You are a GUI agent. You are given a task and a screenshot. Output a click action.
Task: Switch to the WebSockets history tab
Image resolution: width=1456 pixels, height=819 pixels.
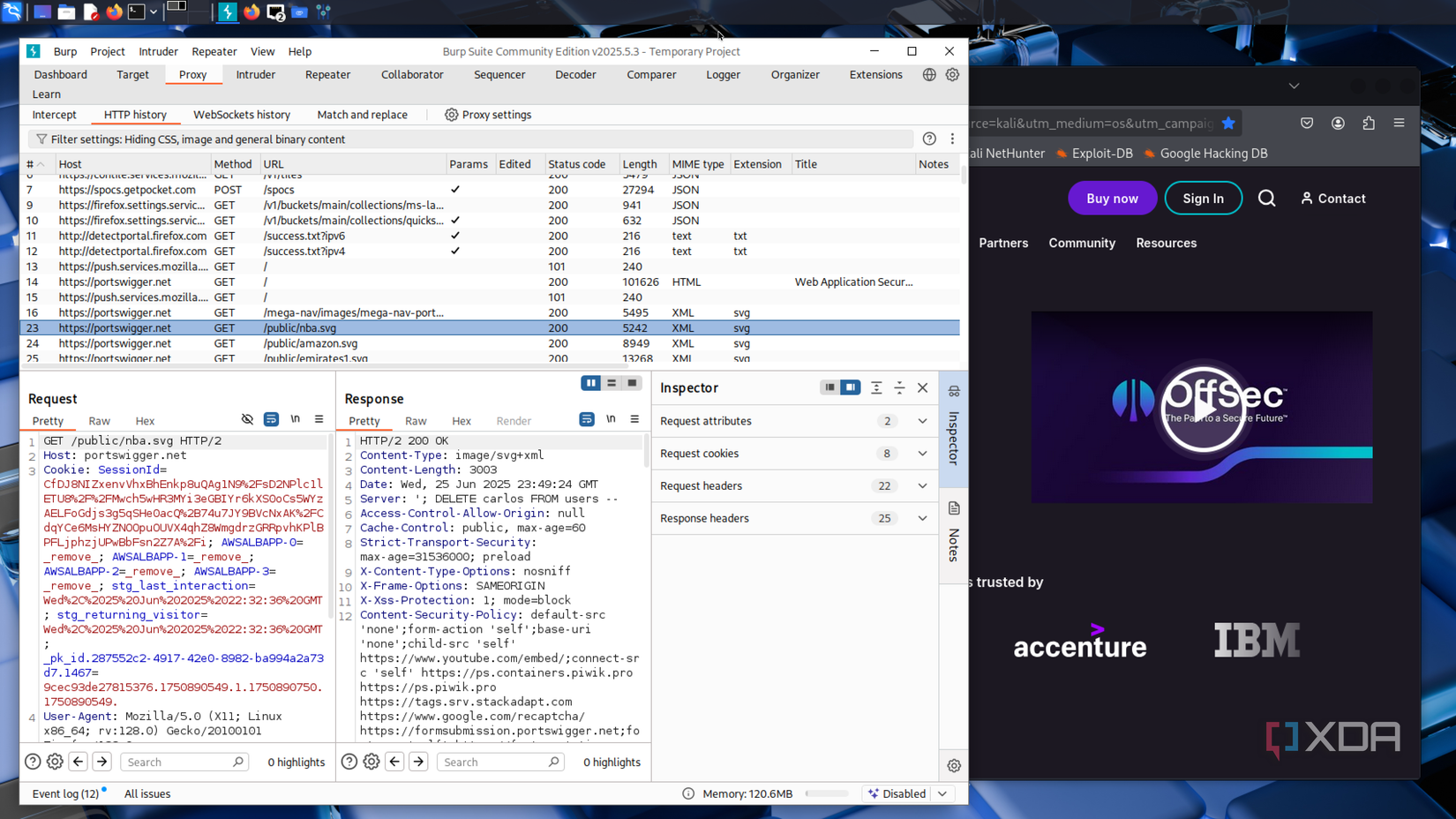coord(242,115)
